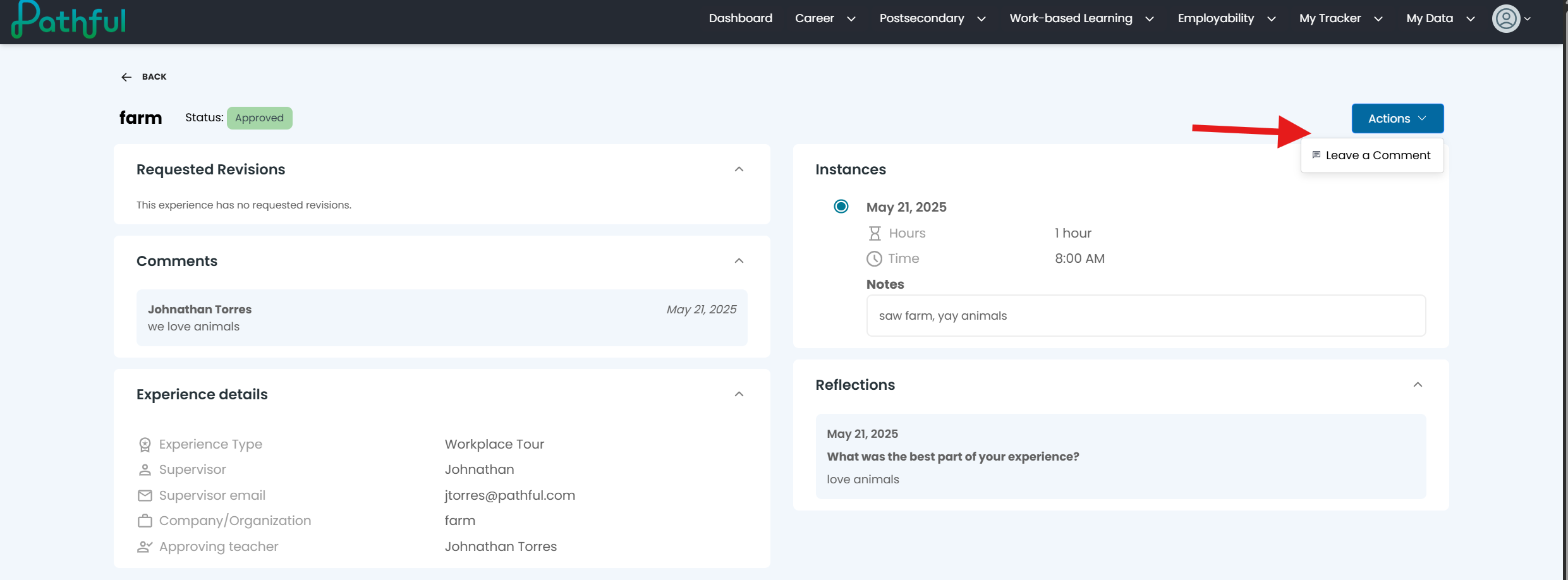Click the Supervisor person icon
Viewport: 1568px width, 580px height.
[x=145, y=470]
